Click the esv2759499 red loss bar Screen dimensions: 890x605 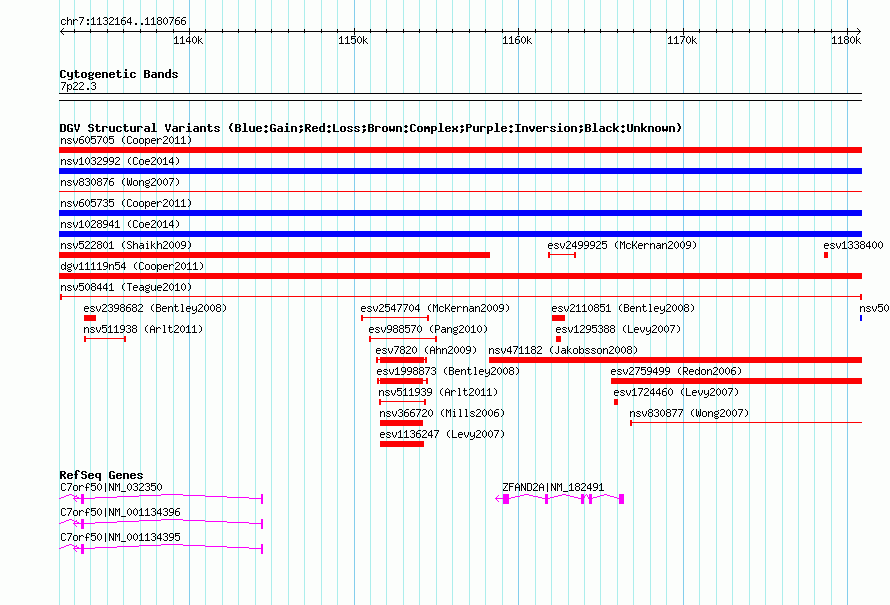pos(737,381)
